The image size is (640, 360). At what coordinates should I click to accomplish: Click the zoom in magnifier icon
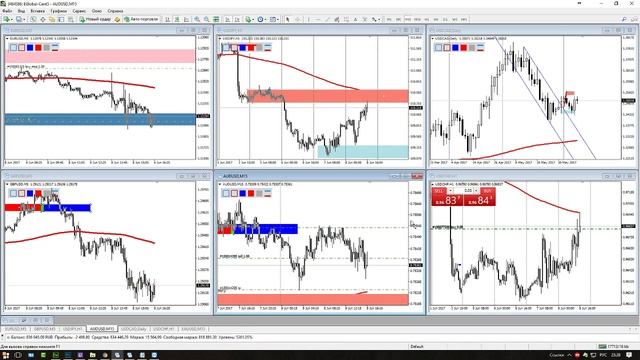tap(197, 19)
